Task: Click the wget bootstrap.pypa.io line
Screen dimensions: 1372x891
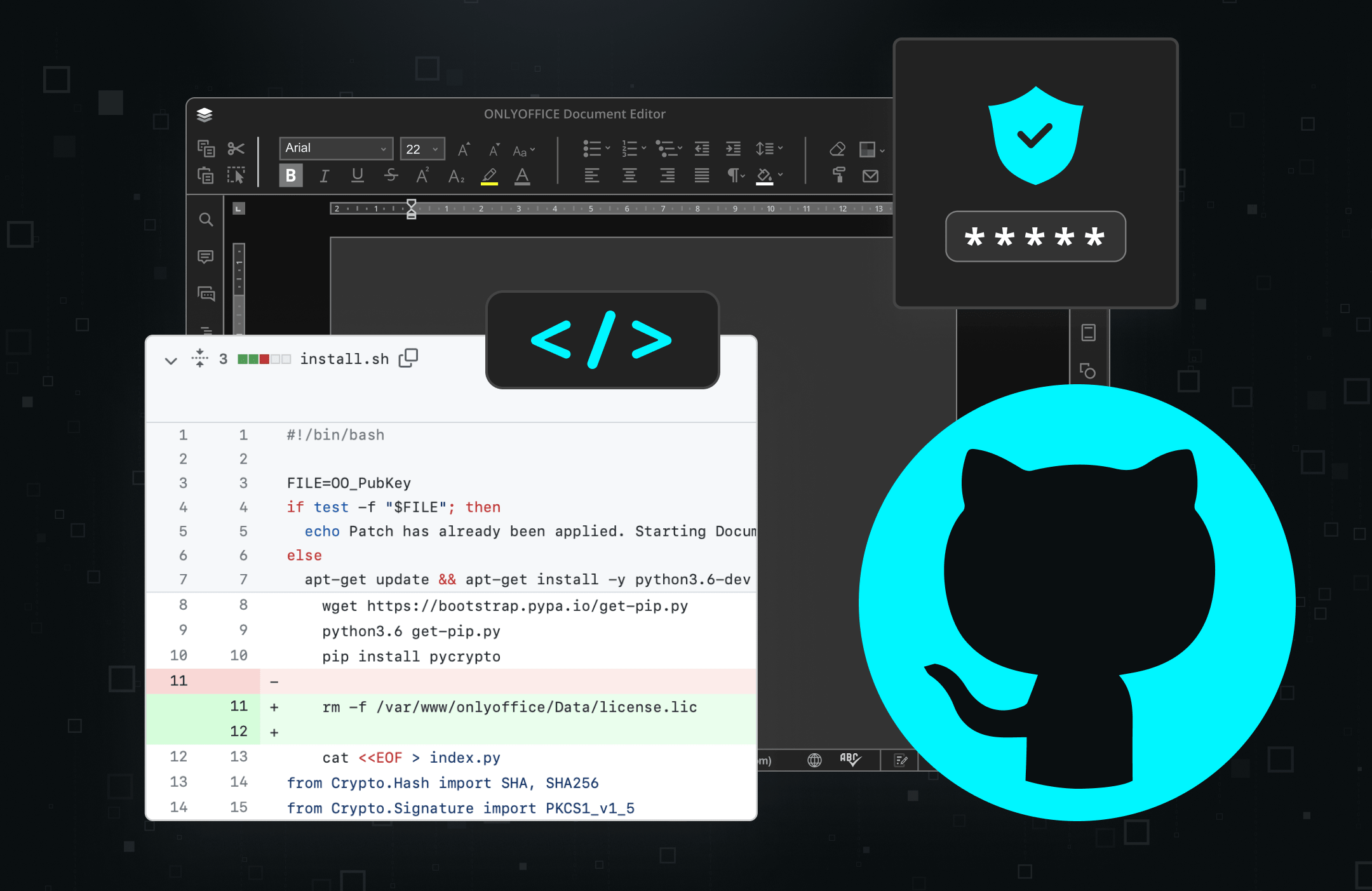Action: [x=505, y=605]
